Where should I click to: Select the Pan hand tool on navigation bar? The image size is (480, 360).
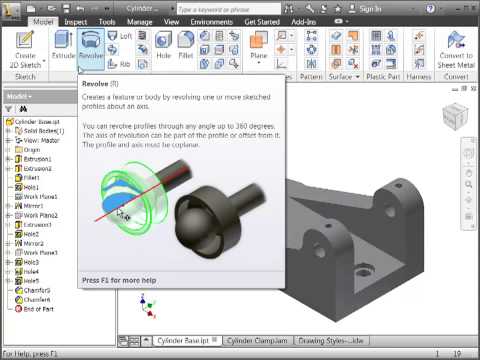469,173
